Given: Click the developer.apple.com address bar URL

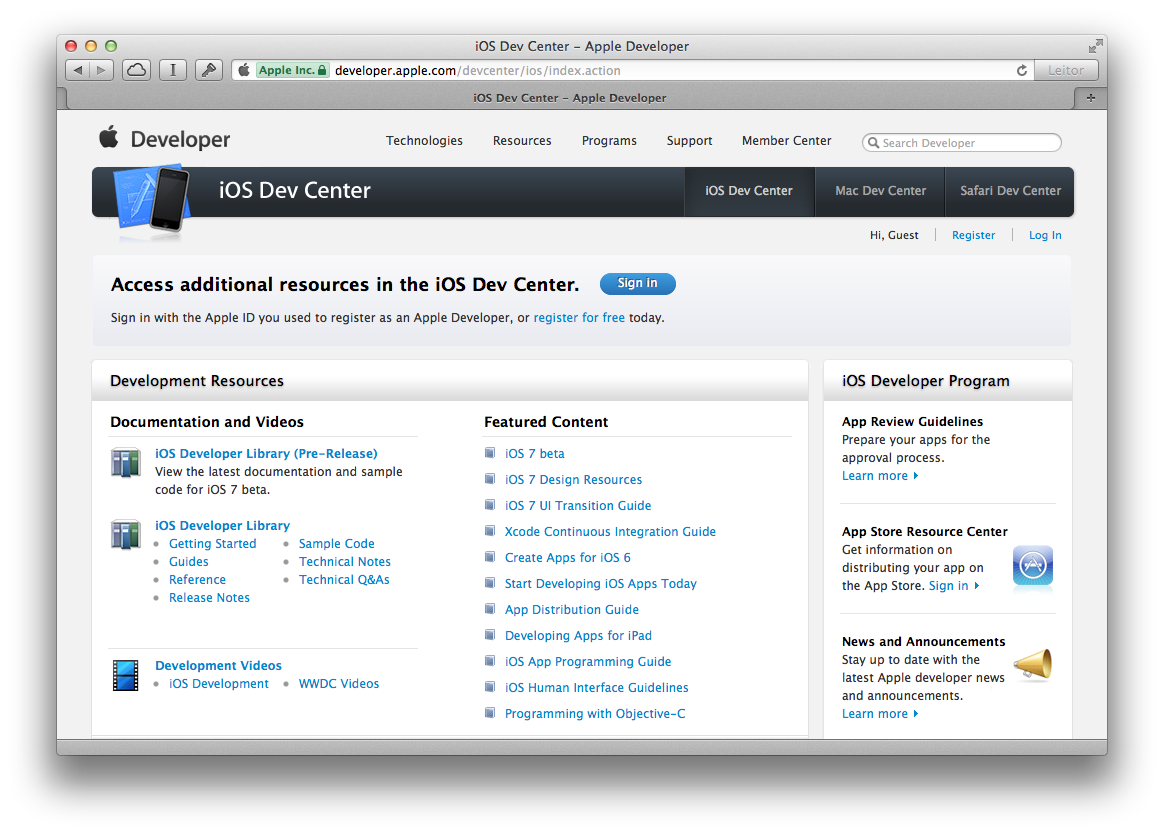Looking at the screenshot, I should tap(477, 71).
